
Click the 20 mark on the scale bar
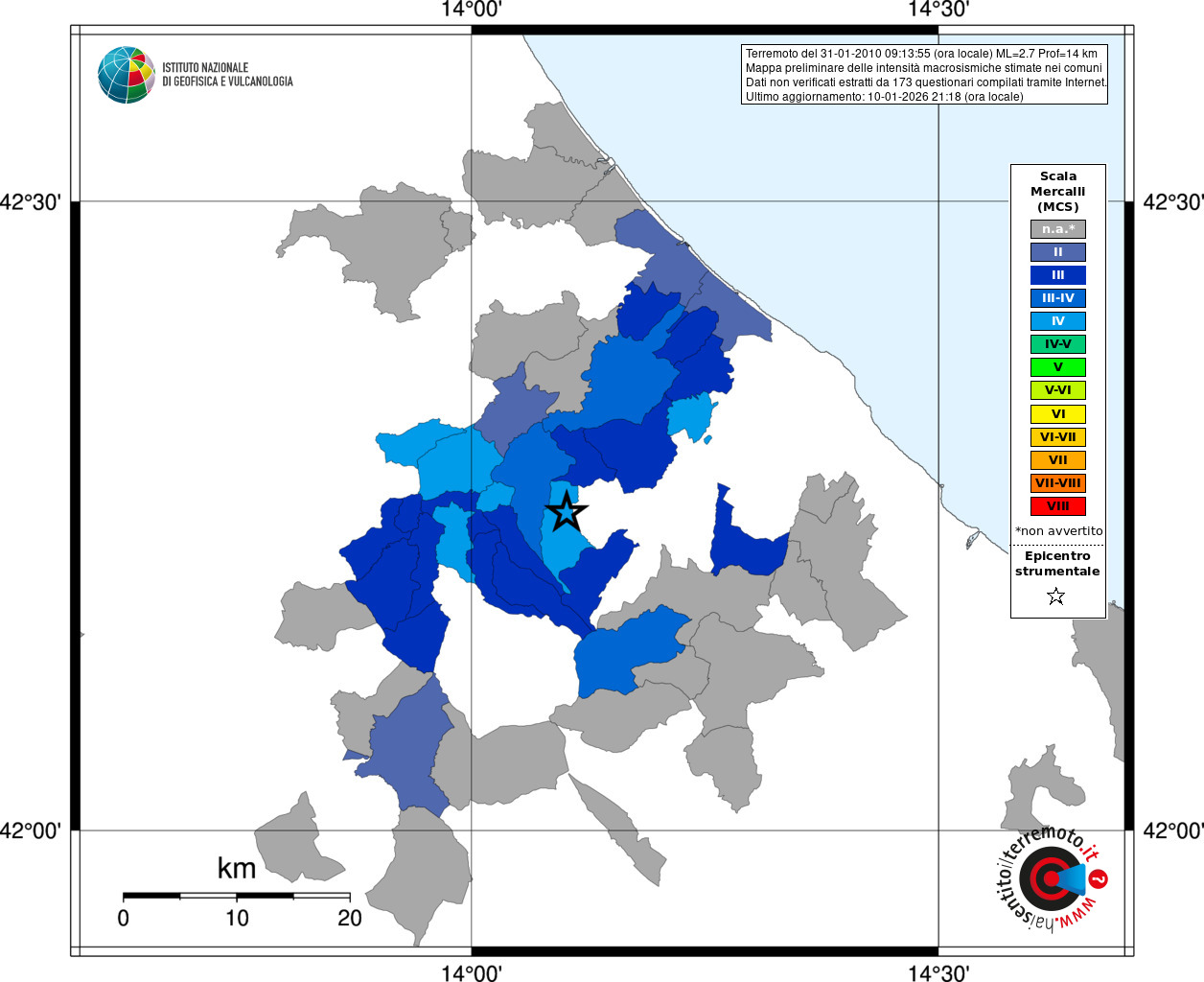(350, 918)
